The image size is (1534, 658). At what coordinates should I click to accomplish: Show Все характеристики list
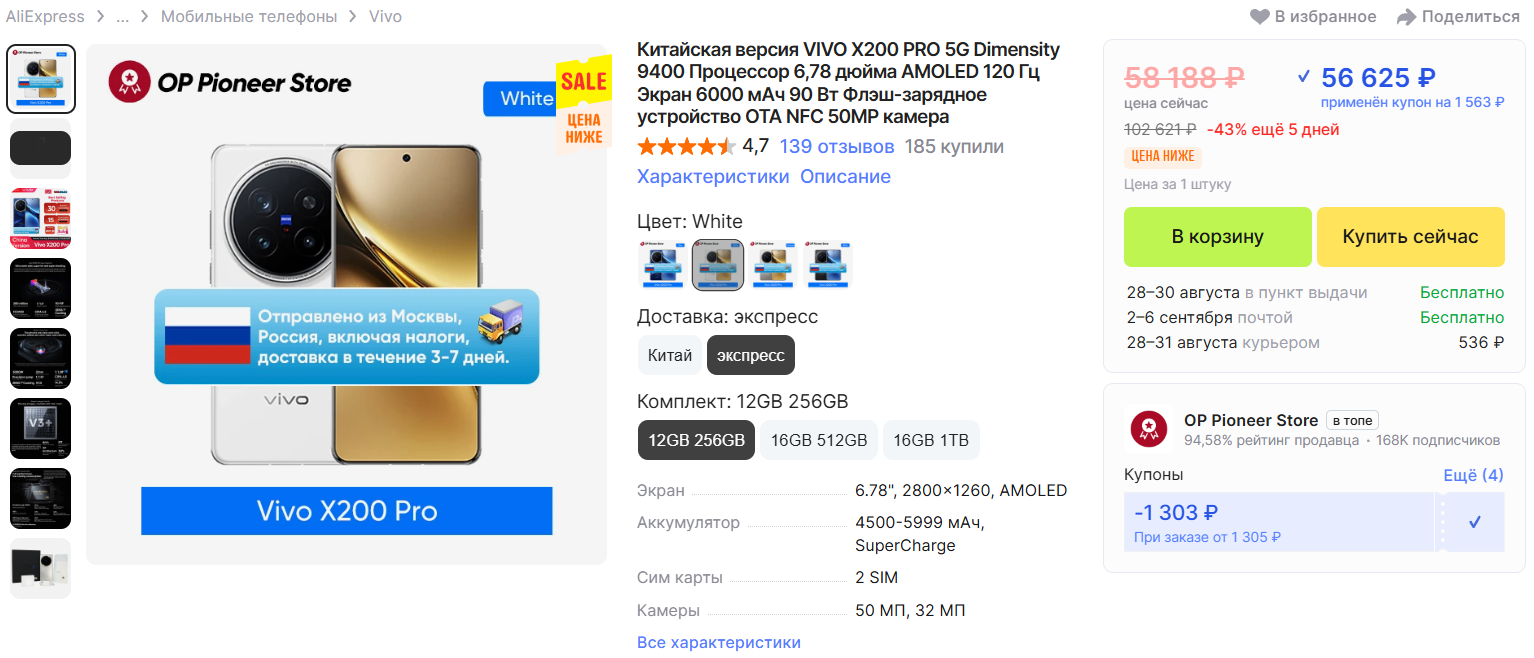pyautogui.click(x=719, y=642)
